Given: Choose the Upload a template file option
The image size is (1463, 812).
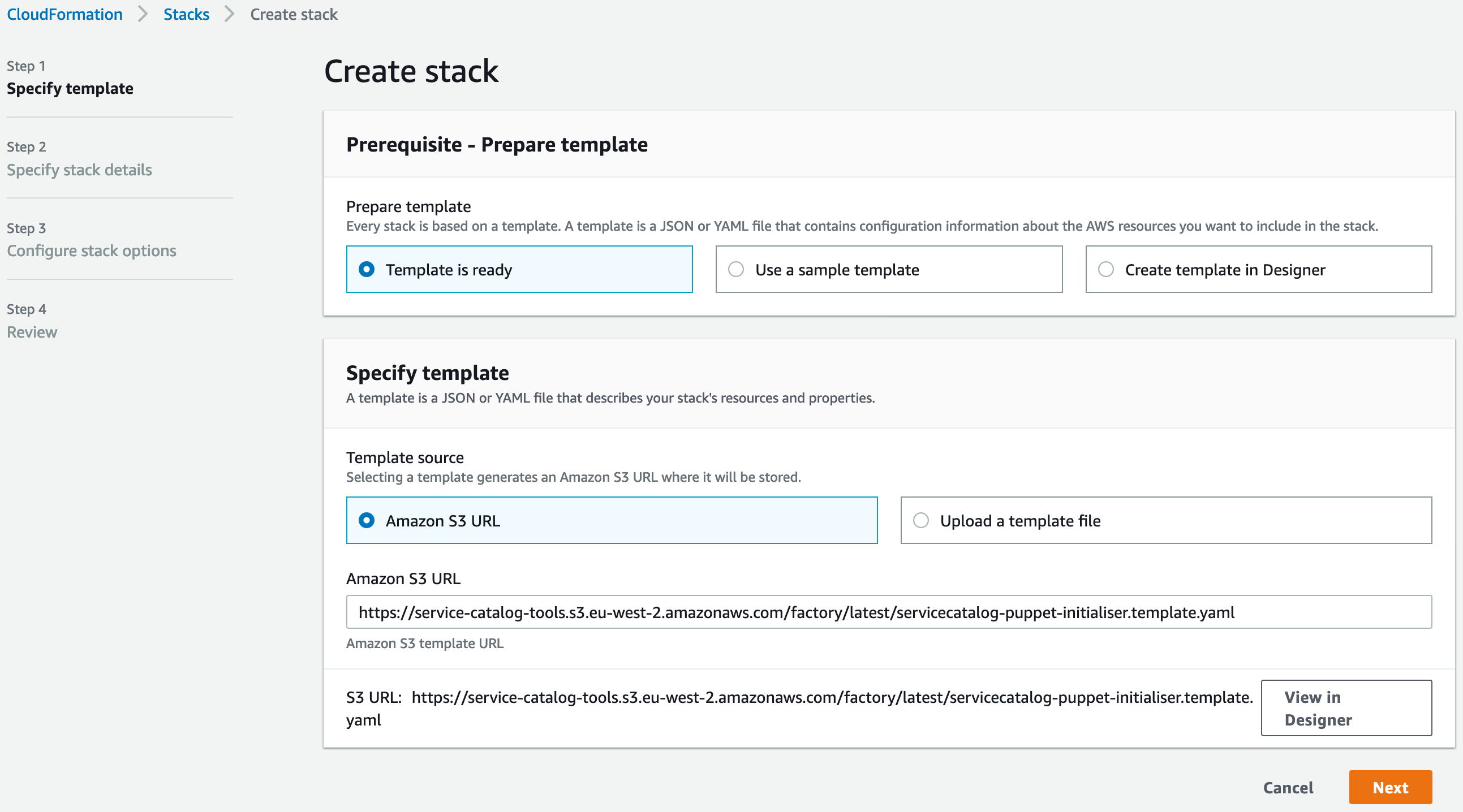Looking at the screenshot, I should tap(1166, 520).
